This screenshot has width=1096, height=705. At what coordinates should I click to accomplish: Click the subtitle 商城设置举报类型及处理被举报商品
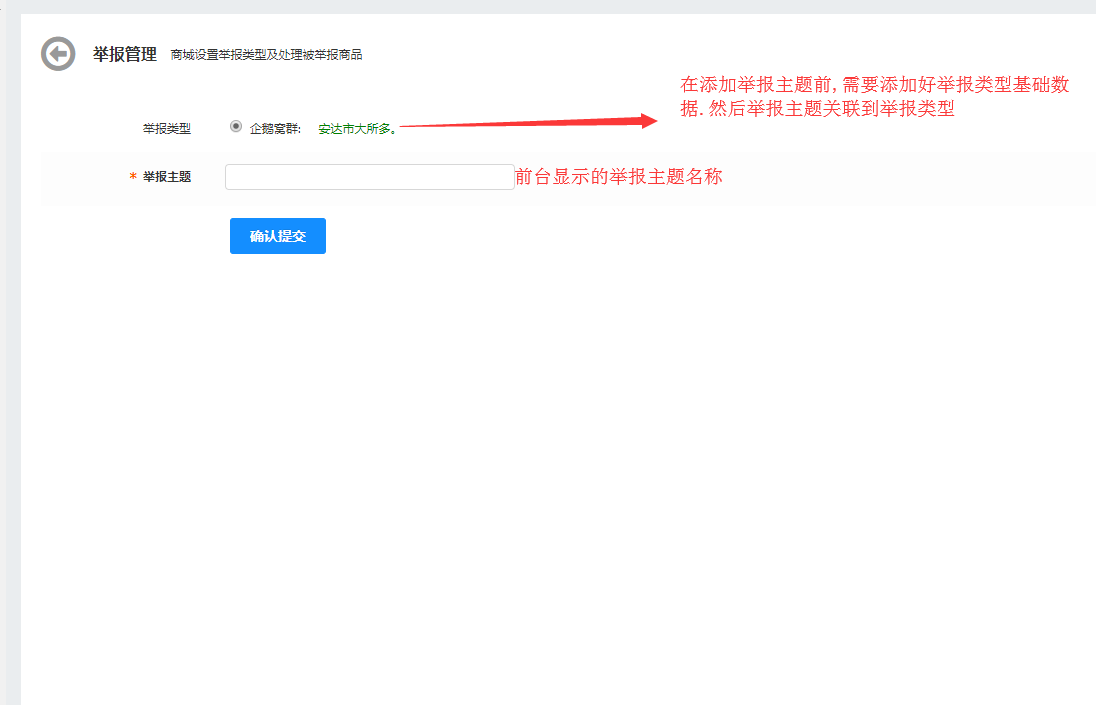point(266,55)
